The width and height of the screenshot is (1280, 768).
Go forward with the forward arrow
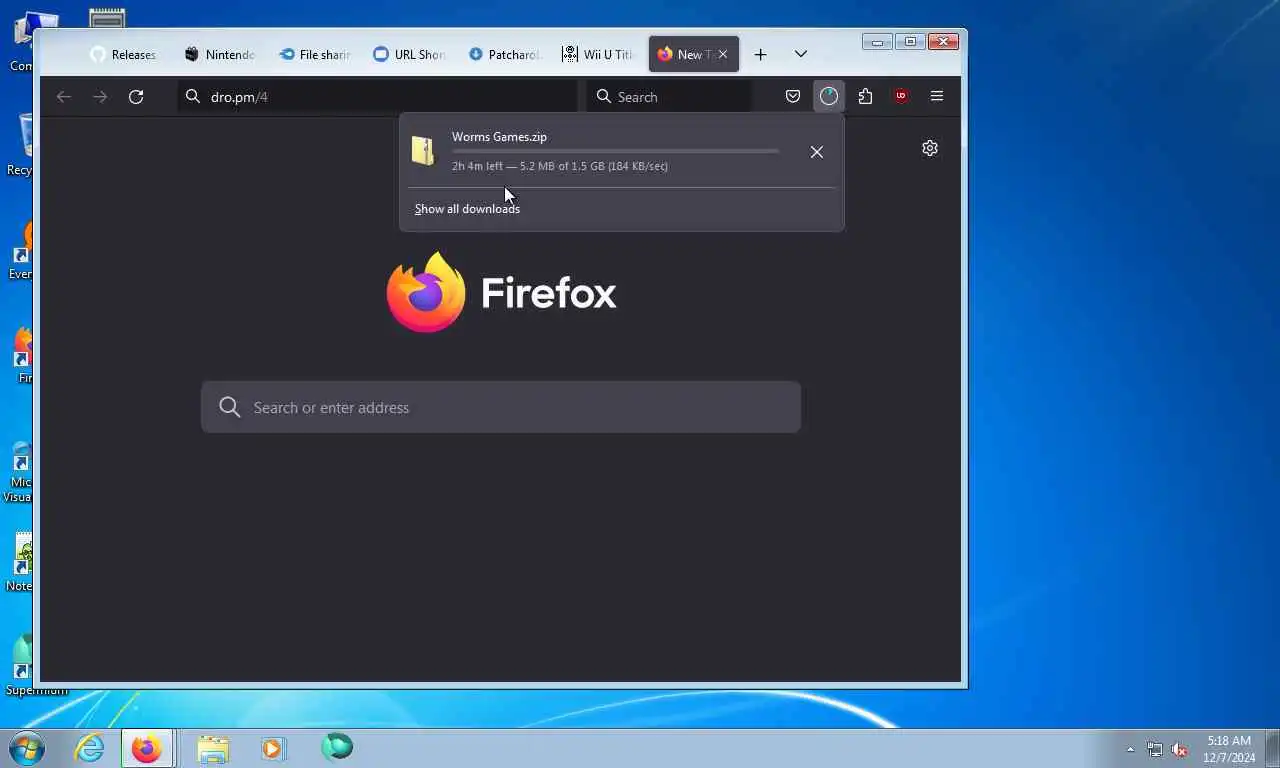point(100,97)
